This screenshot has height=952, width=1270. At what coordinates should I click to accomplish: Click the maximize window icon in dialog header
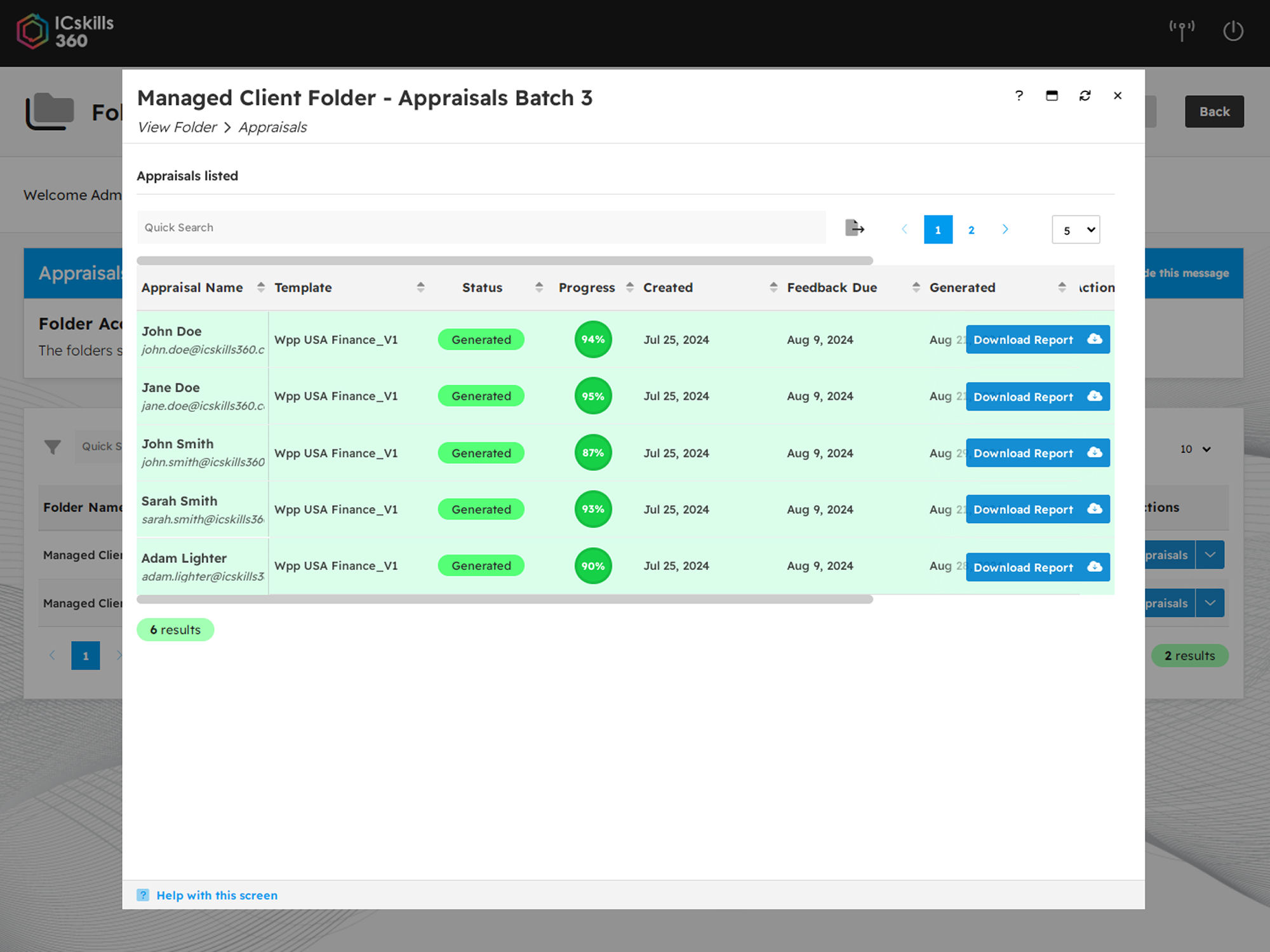[1052, 96]
